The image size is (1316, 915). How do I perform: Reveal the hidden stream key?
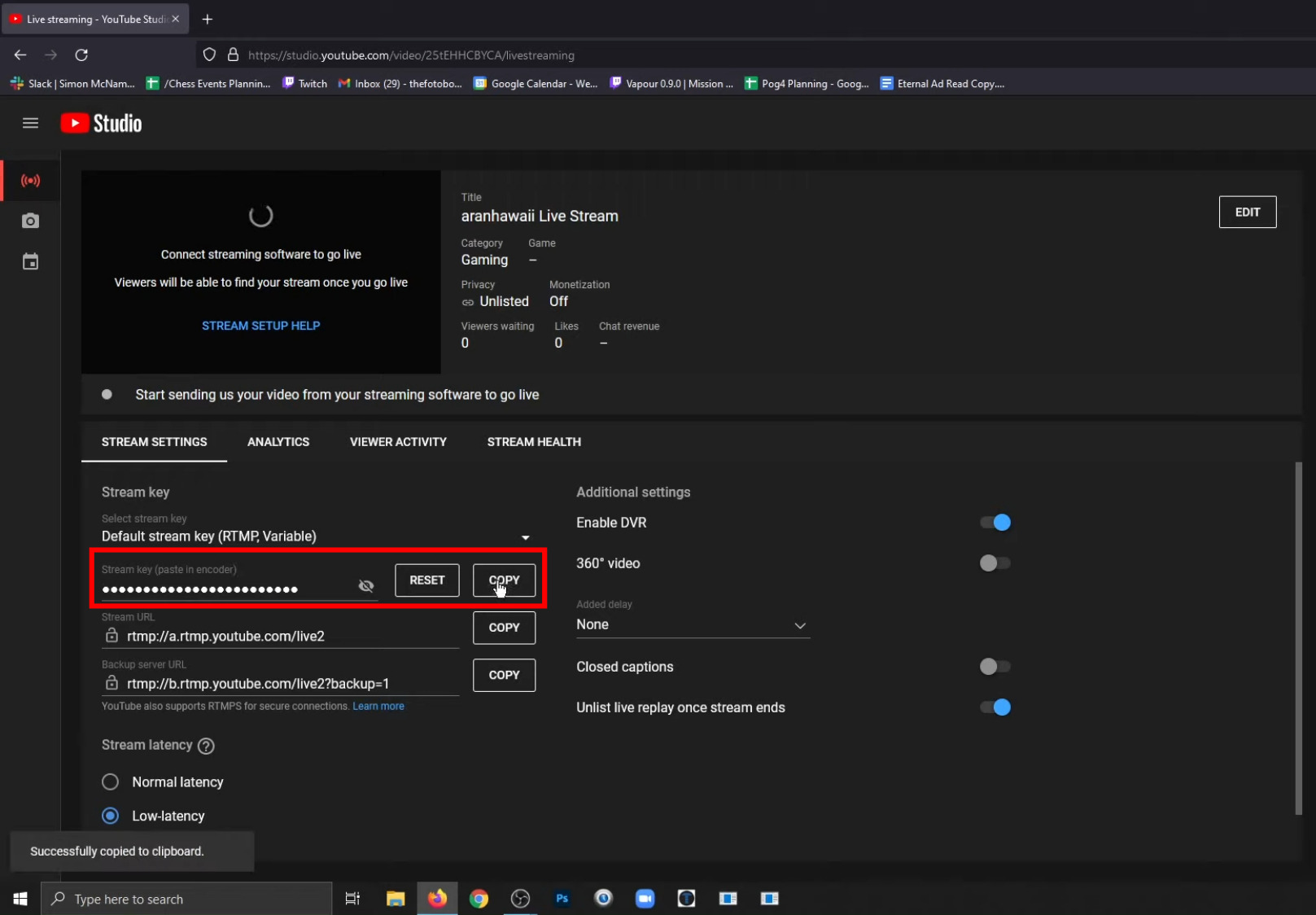366,585
